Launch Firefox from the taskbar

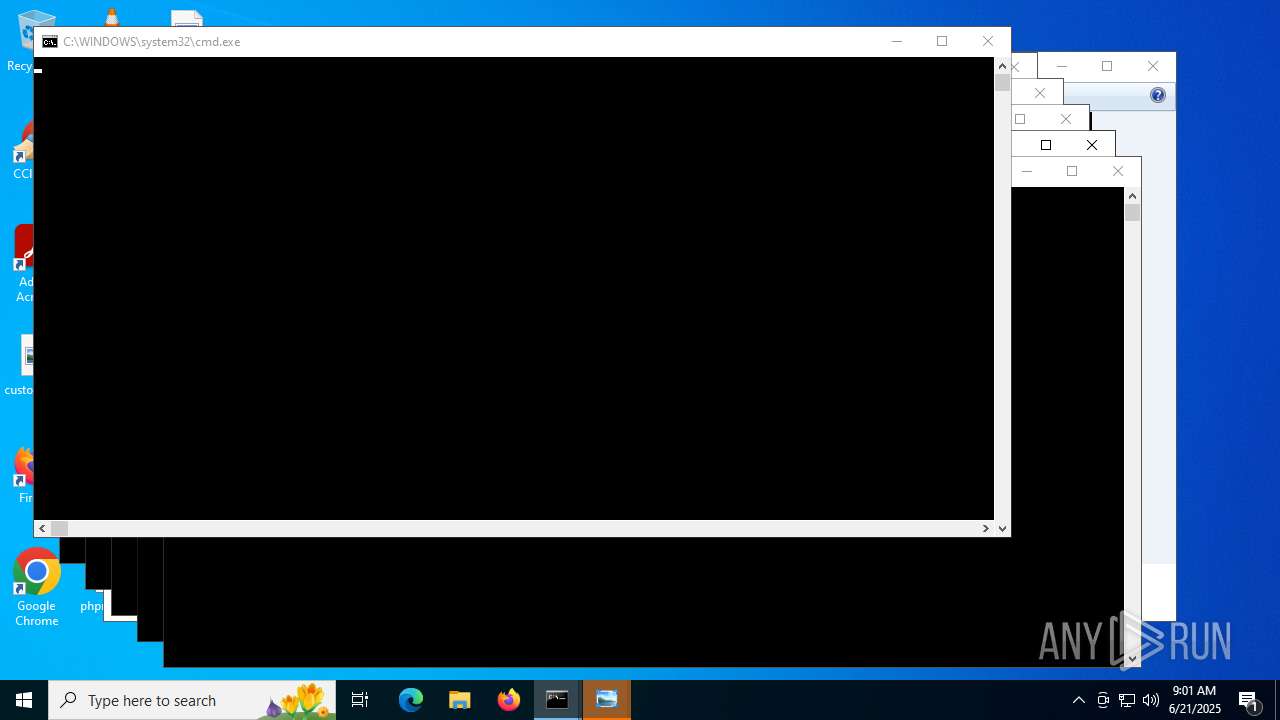coord(509,700)
